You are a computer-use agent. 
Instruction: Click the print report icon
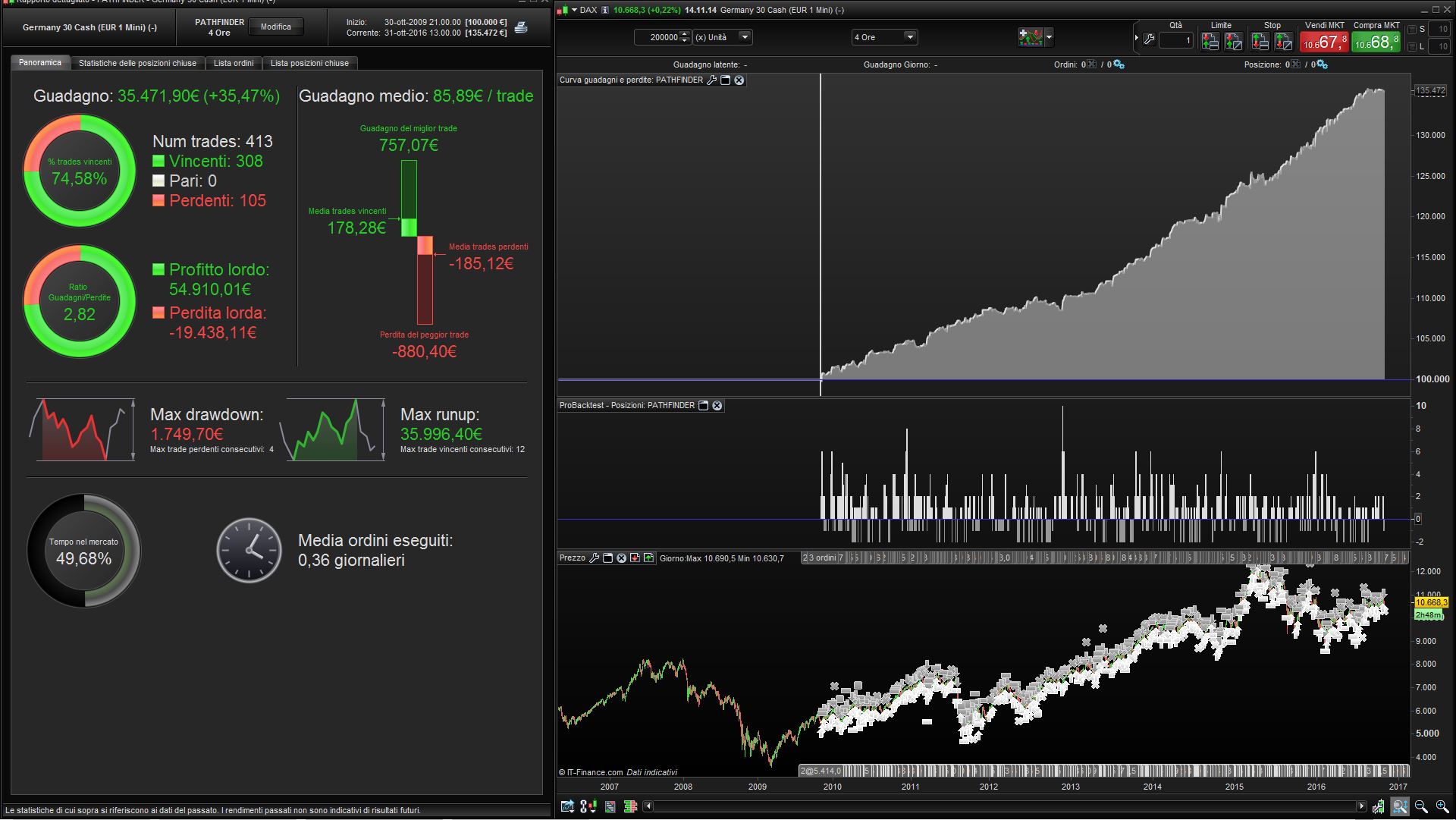pos(521,27)
